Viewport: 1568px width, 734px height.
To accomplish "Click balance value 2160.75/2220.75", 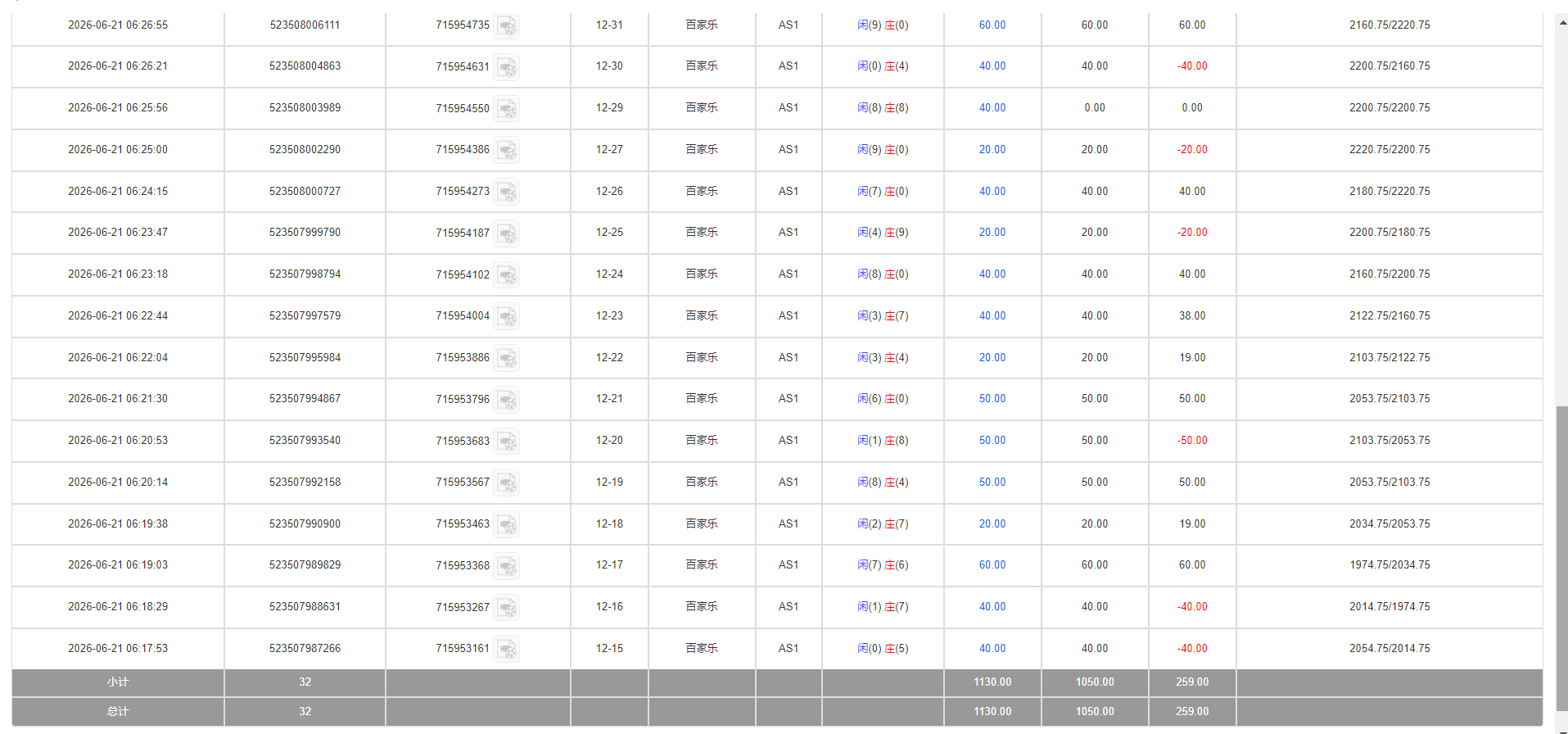I will tap(1390, 25).
